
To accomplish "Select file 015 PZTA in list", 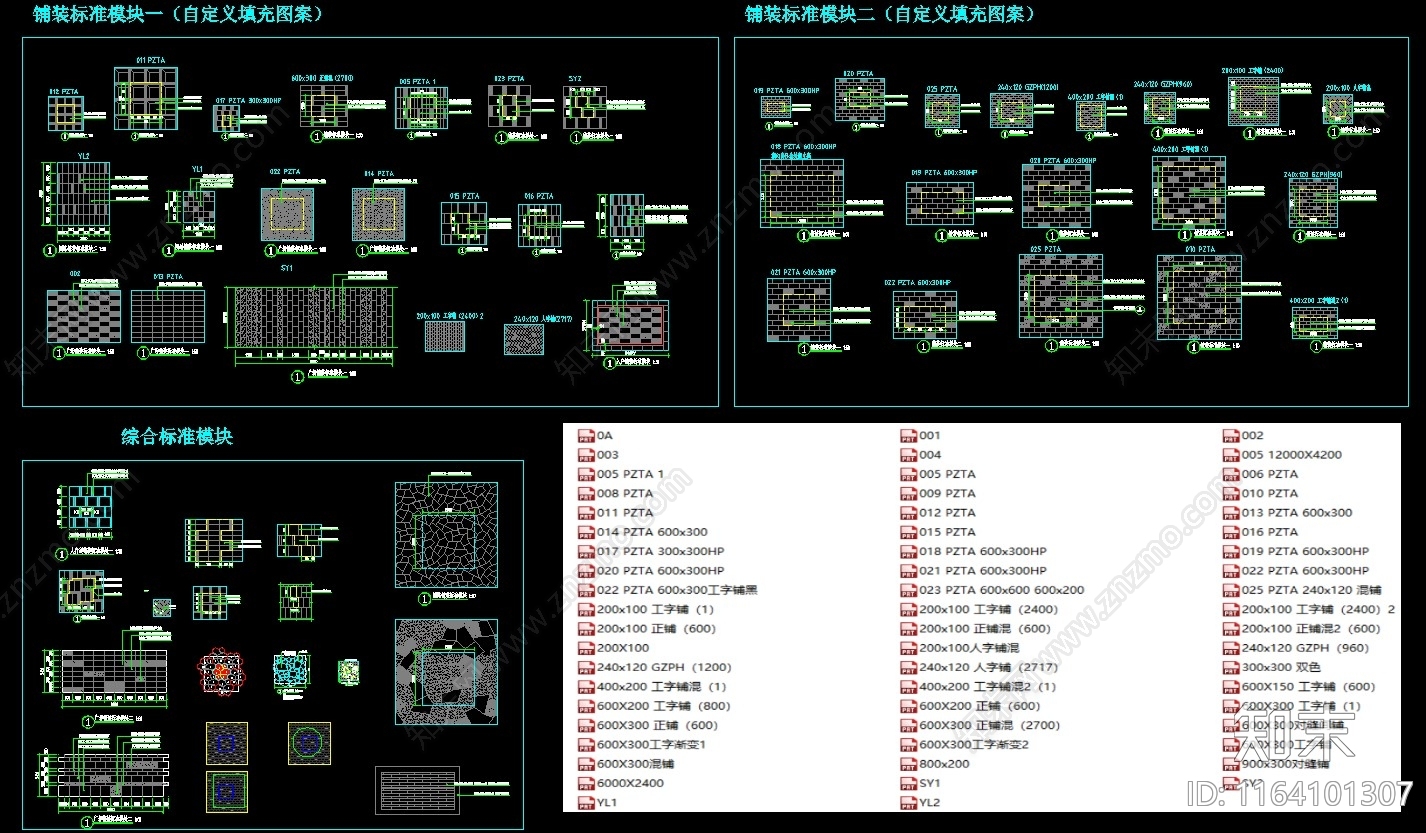I will [x=938, y=532].
